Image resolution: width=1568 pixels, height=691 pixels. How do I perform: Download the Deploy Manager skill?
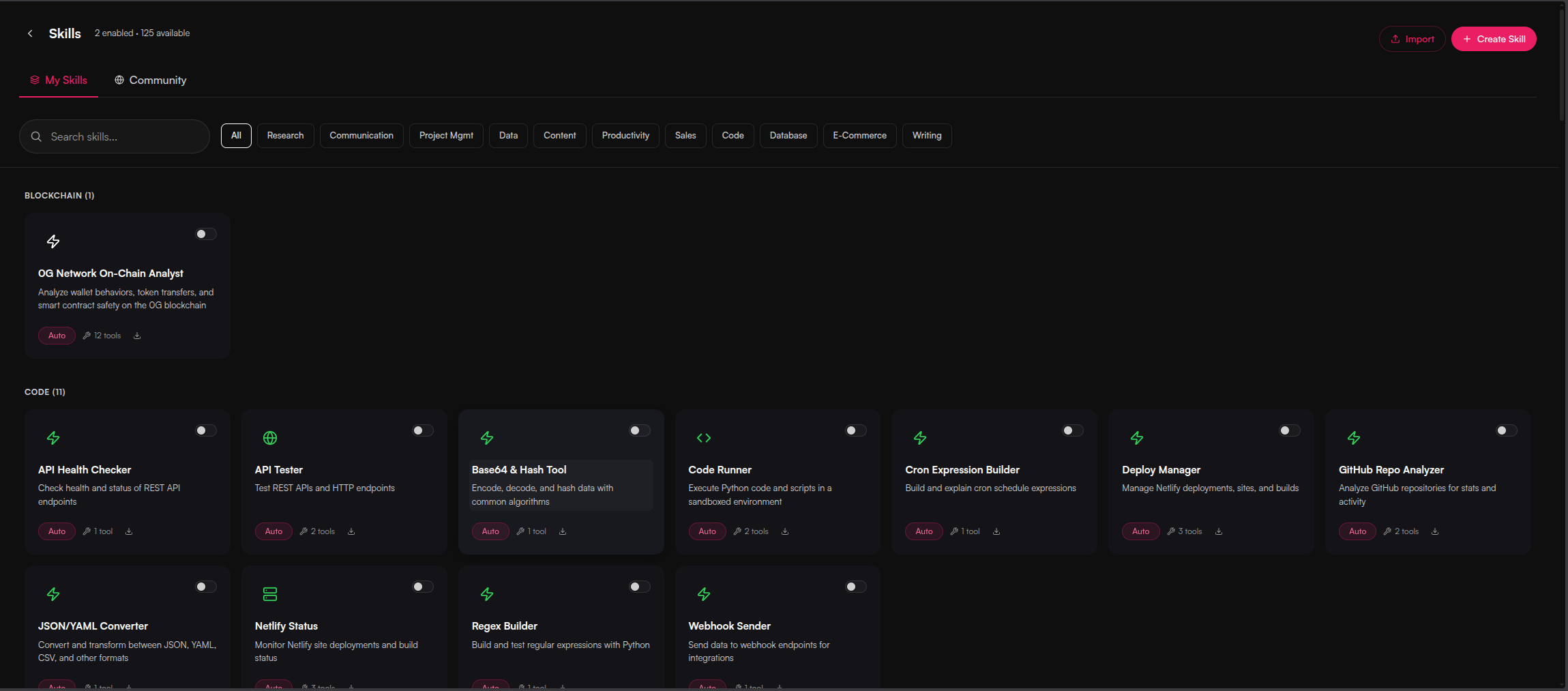click(x=1219, y=531)
